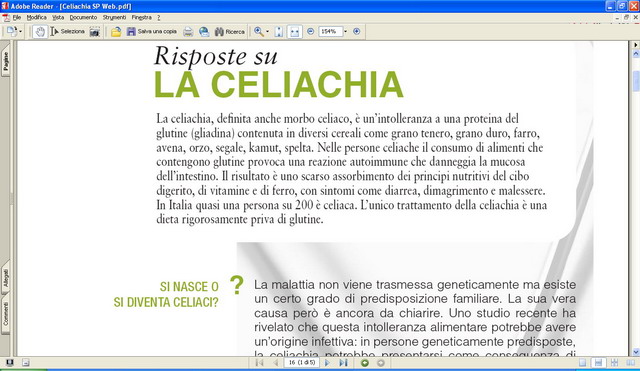Expand the zoom percentage dropdown arrow
Screen dimensions: 640x371
point(346,31)
